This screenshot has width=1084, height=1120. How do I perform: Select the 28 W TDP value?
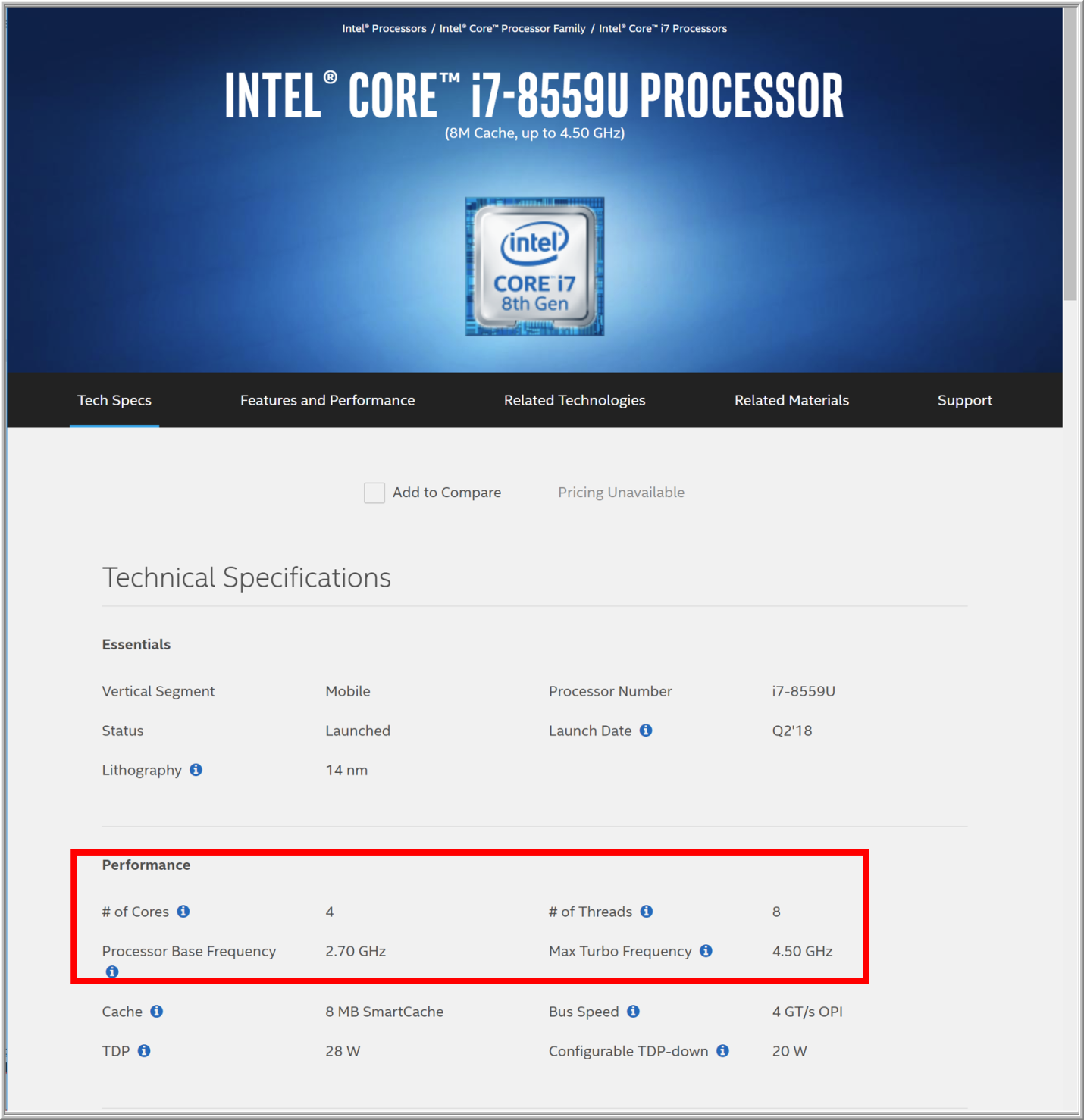[343, 1051]
